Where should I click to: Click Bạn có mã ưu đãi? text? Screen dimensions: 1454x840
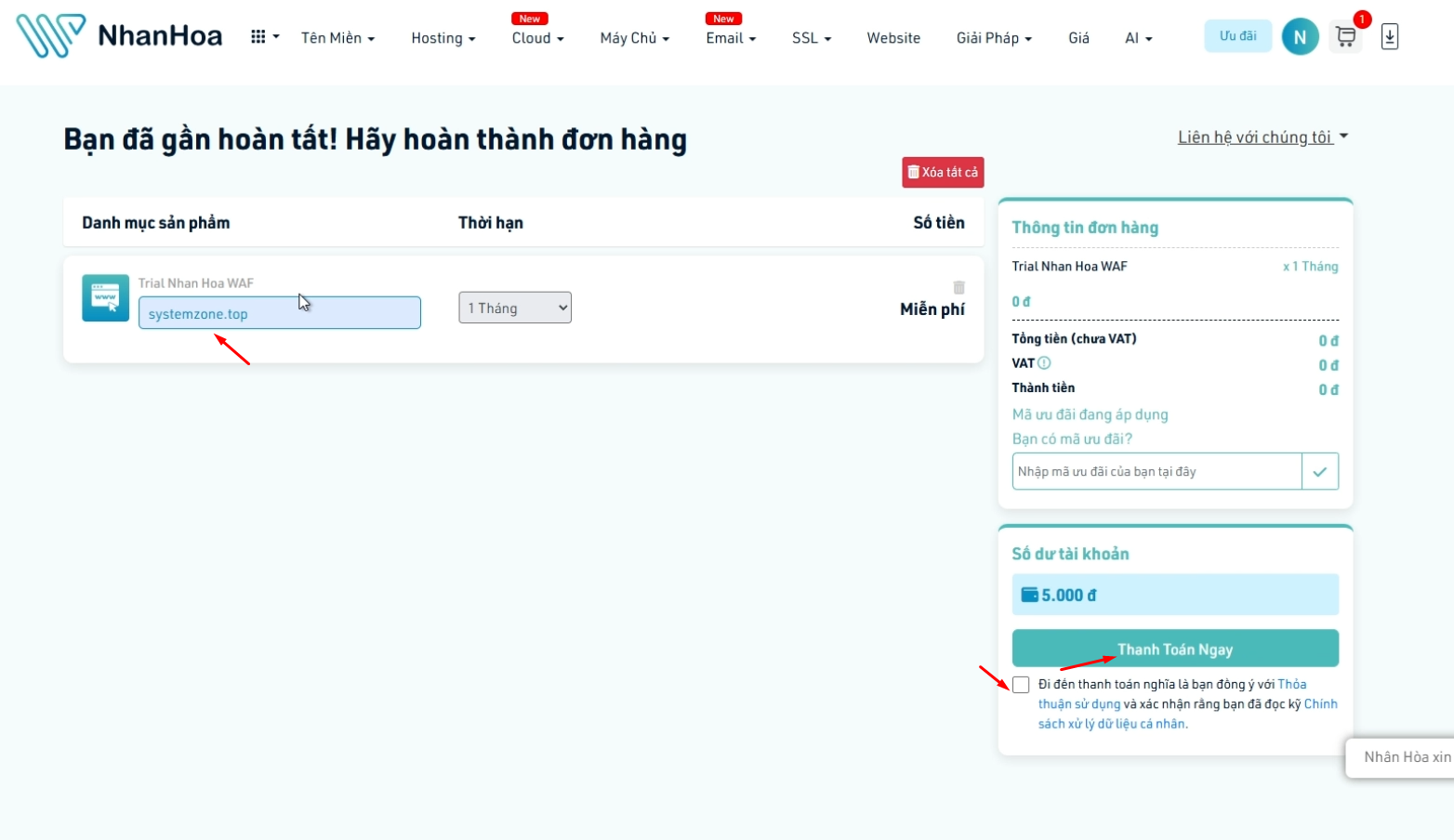pos(1072,439)
